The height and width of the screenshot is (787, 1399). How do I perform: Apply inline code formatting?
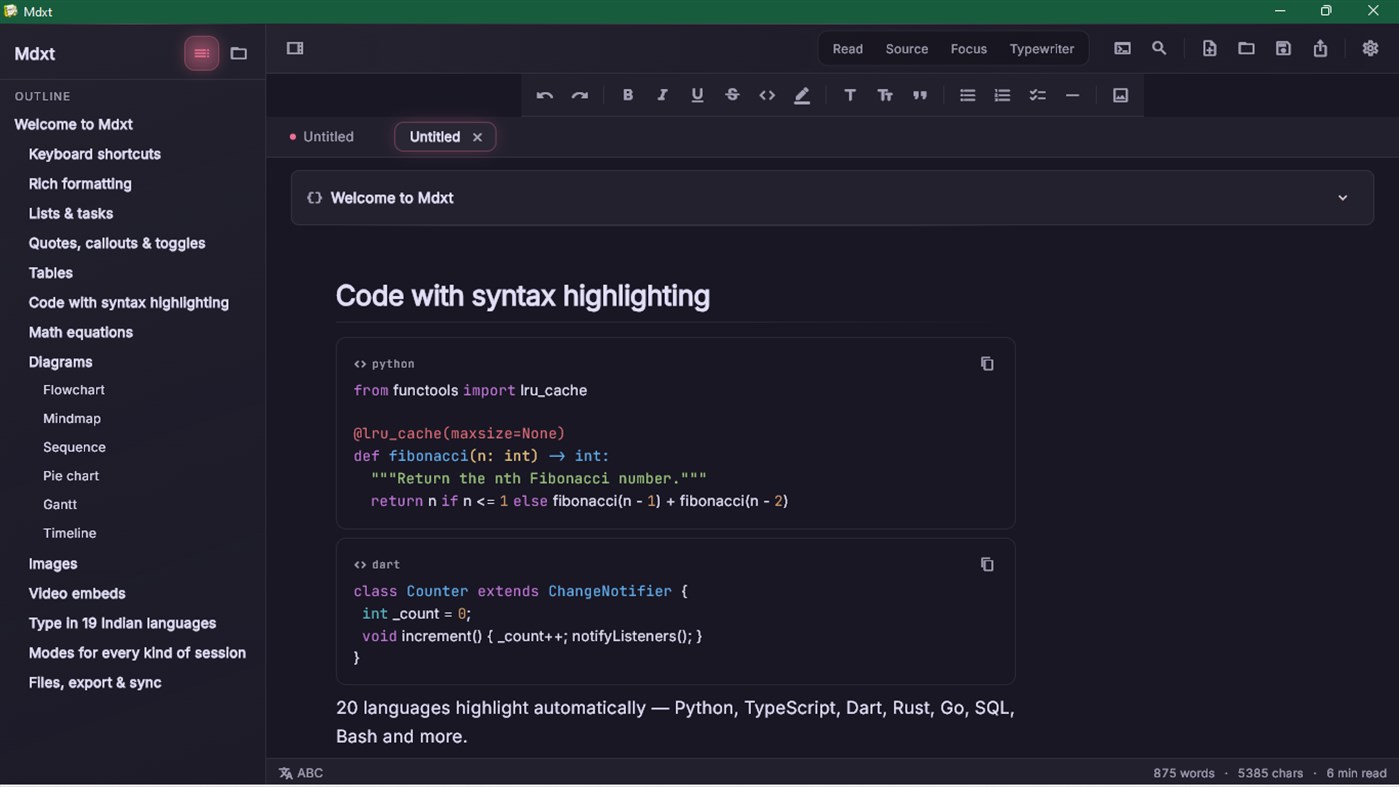point(767,96)
